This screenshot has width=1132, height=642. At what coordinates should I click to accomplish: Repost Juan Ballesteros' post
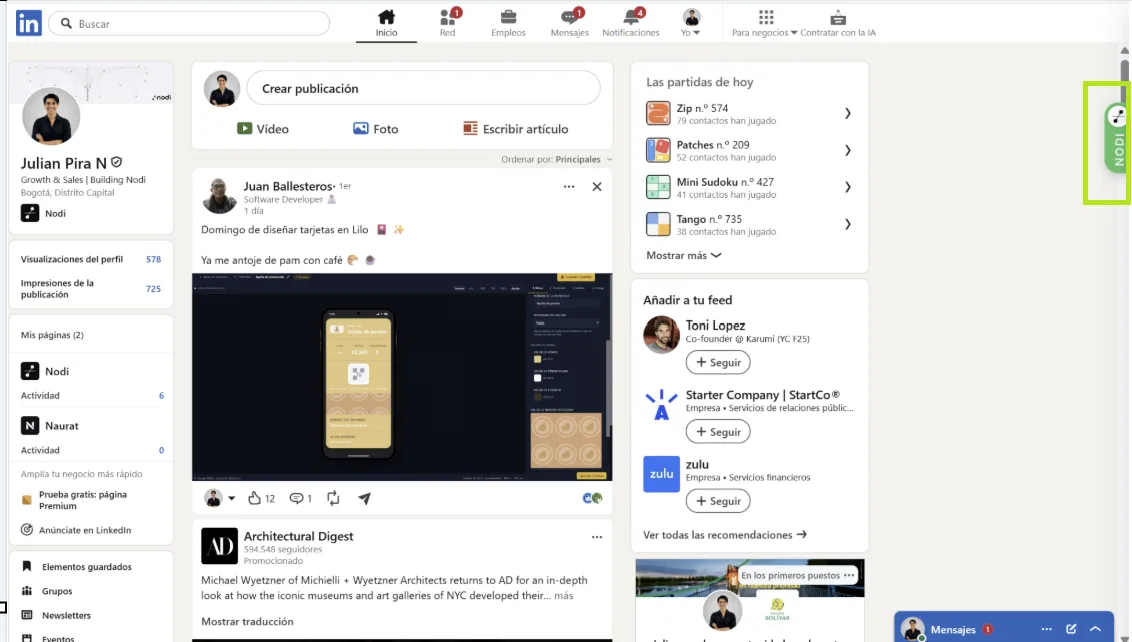coord(333,498)
